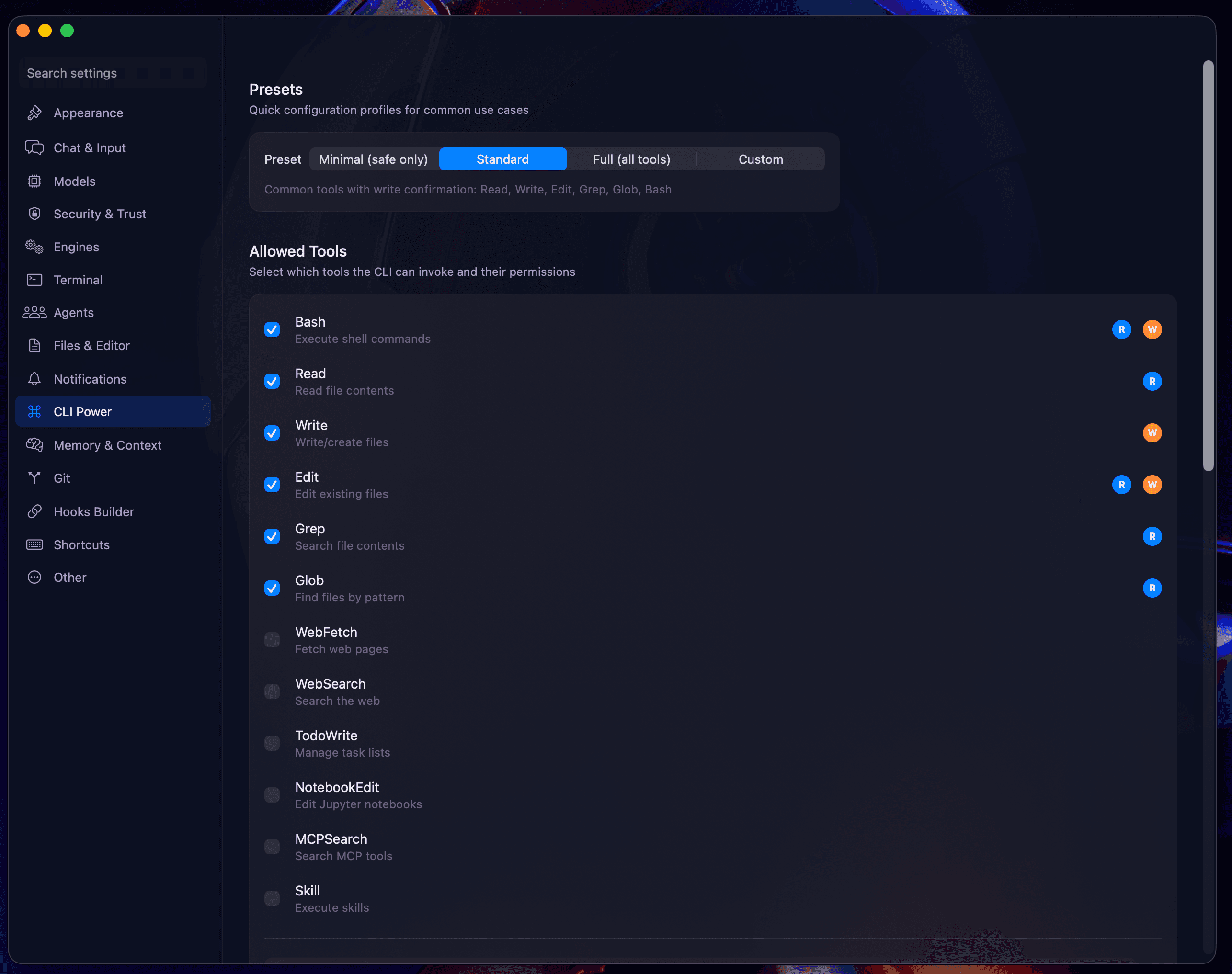This screenshot has height=974, width=1232.
Task: Select the Shortcuts keyboard icon
Action: click(x=34, y=544)
